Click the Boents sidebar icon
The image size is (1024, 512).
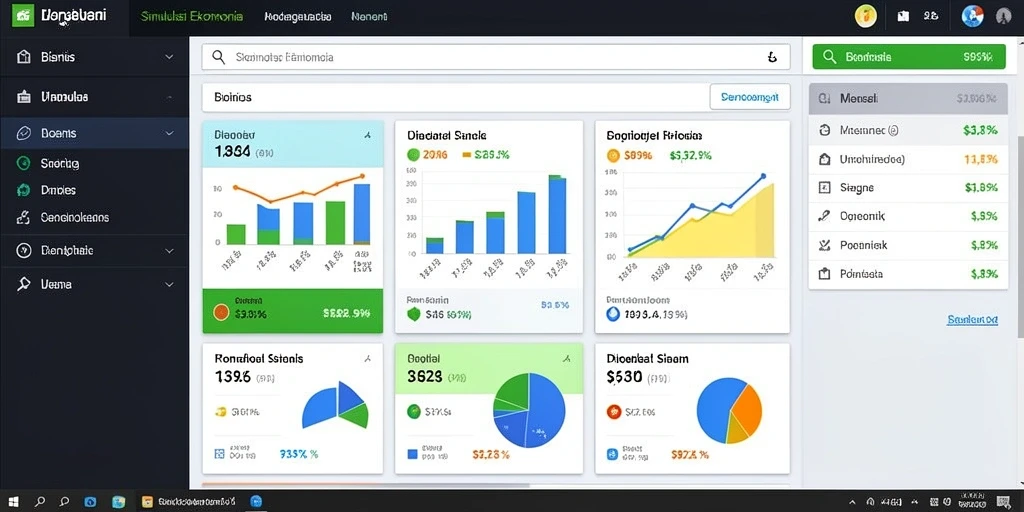point(24,133)
